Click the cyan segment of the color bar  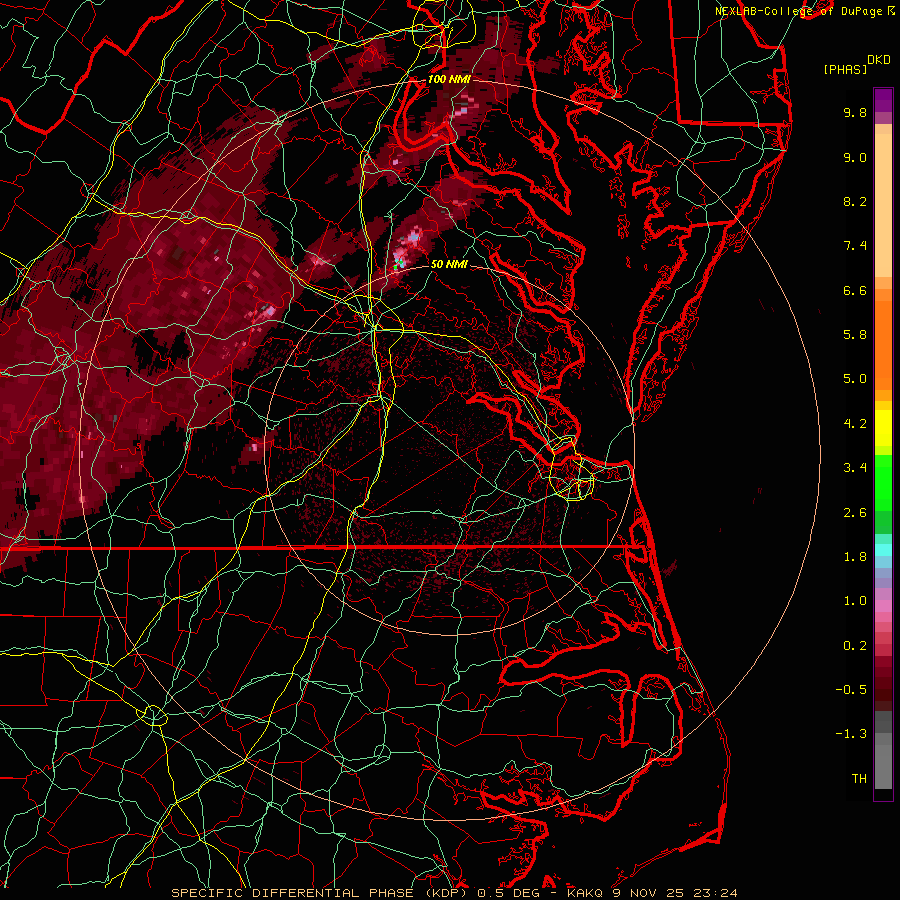(883, 550)
